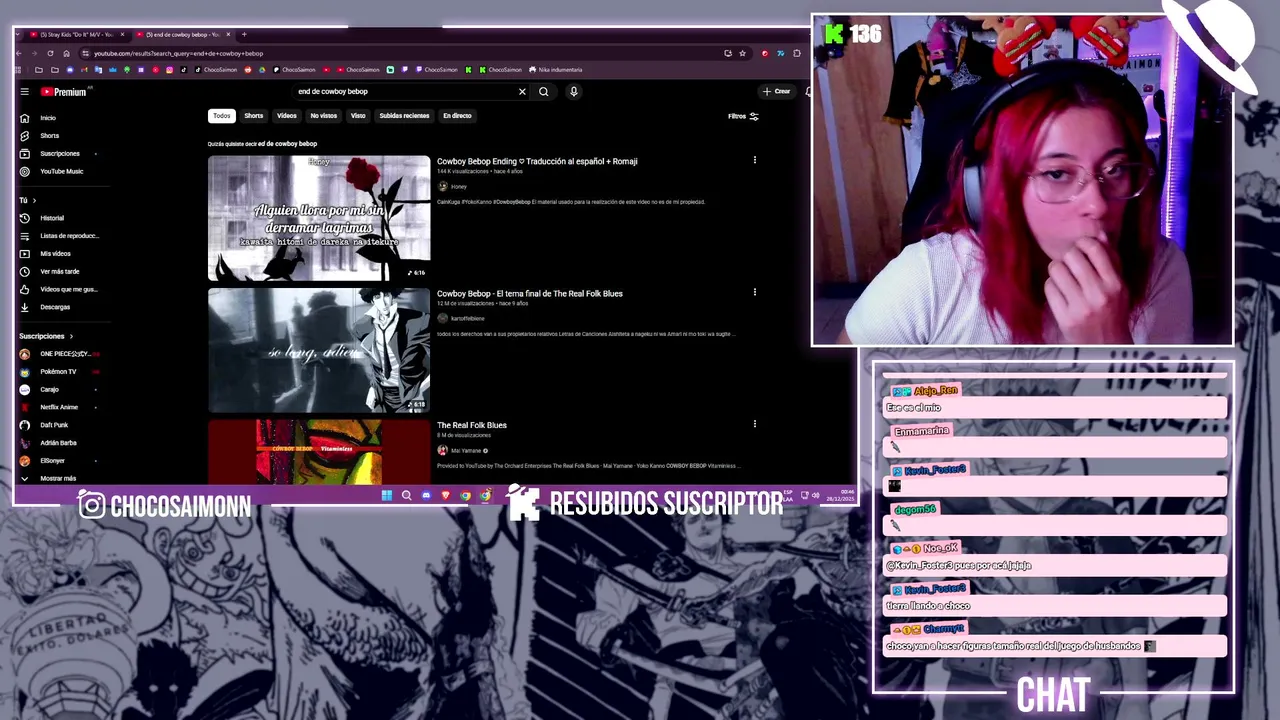Select the Visto filter chip
The height and width of the screenshot is (720, 1280).
click(358, 116)
